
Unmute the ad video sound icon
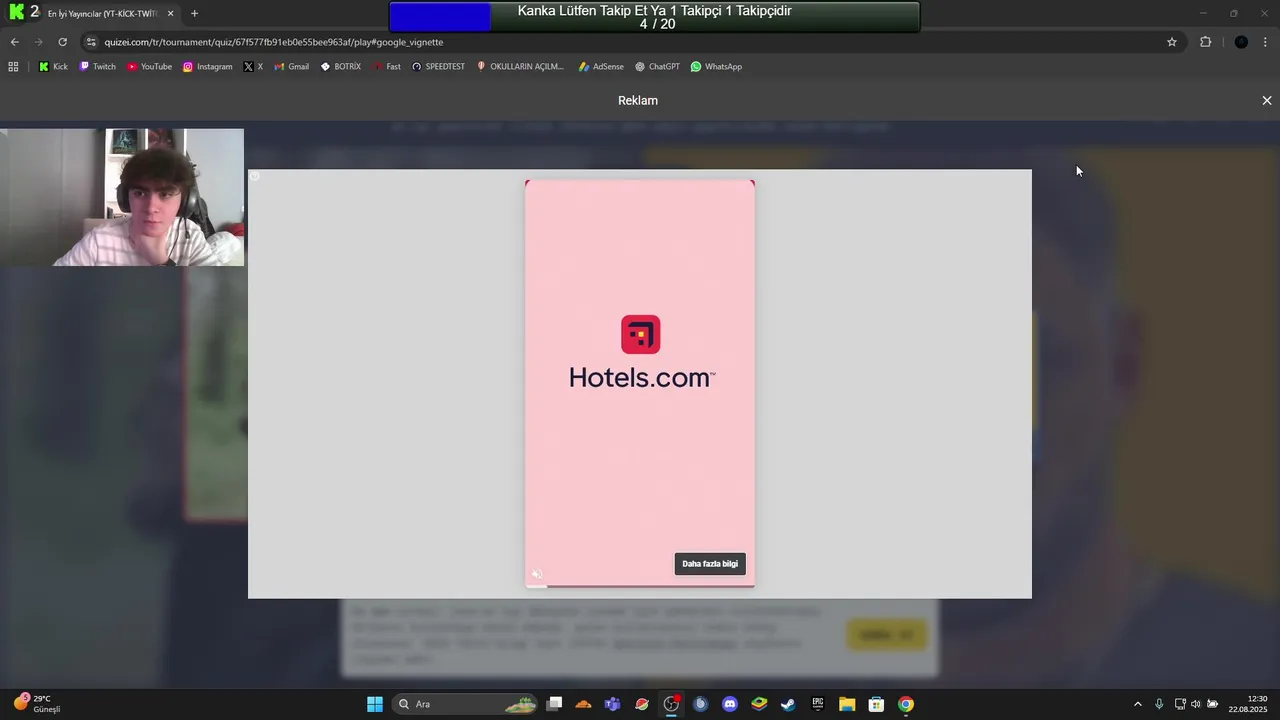[x=537, y=574]
